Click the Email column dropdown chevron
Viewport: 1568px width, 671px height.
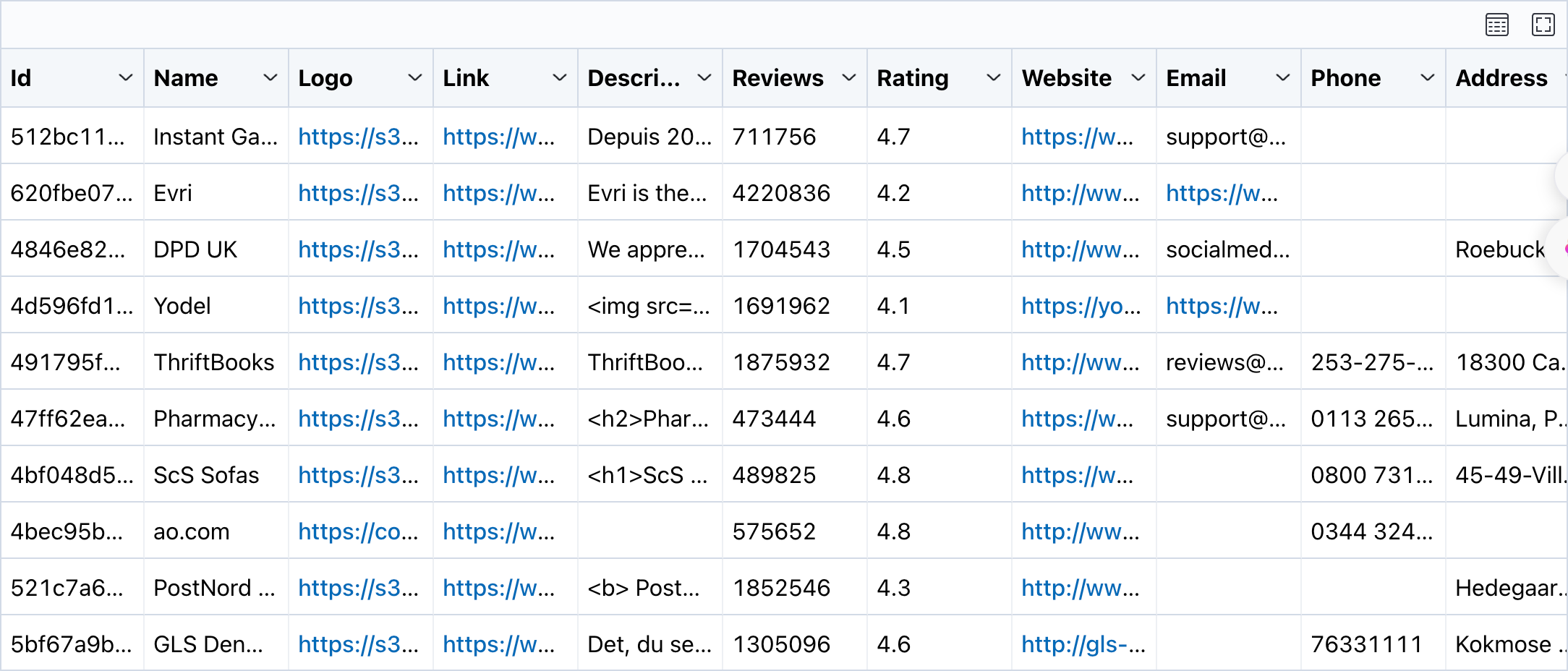1283,78
